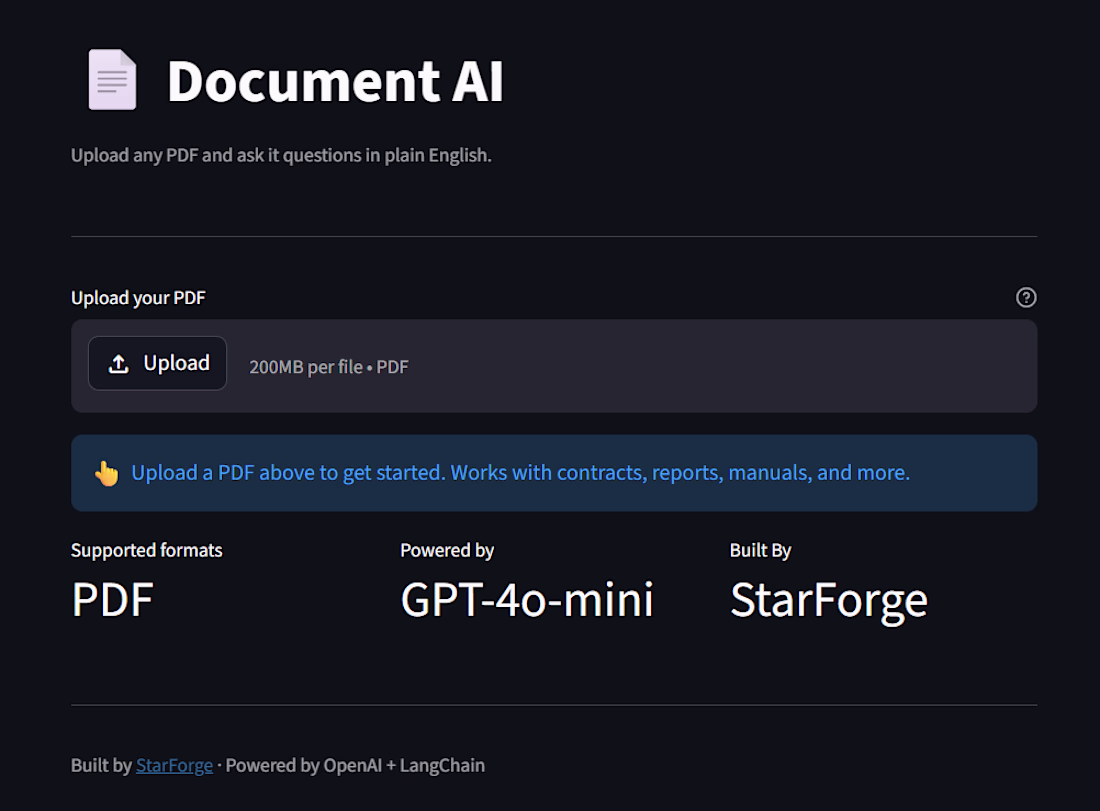Click the pointing hand emoji in the info banner

[106, 473]
